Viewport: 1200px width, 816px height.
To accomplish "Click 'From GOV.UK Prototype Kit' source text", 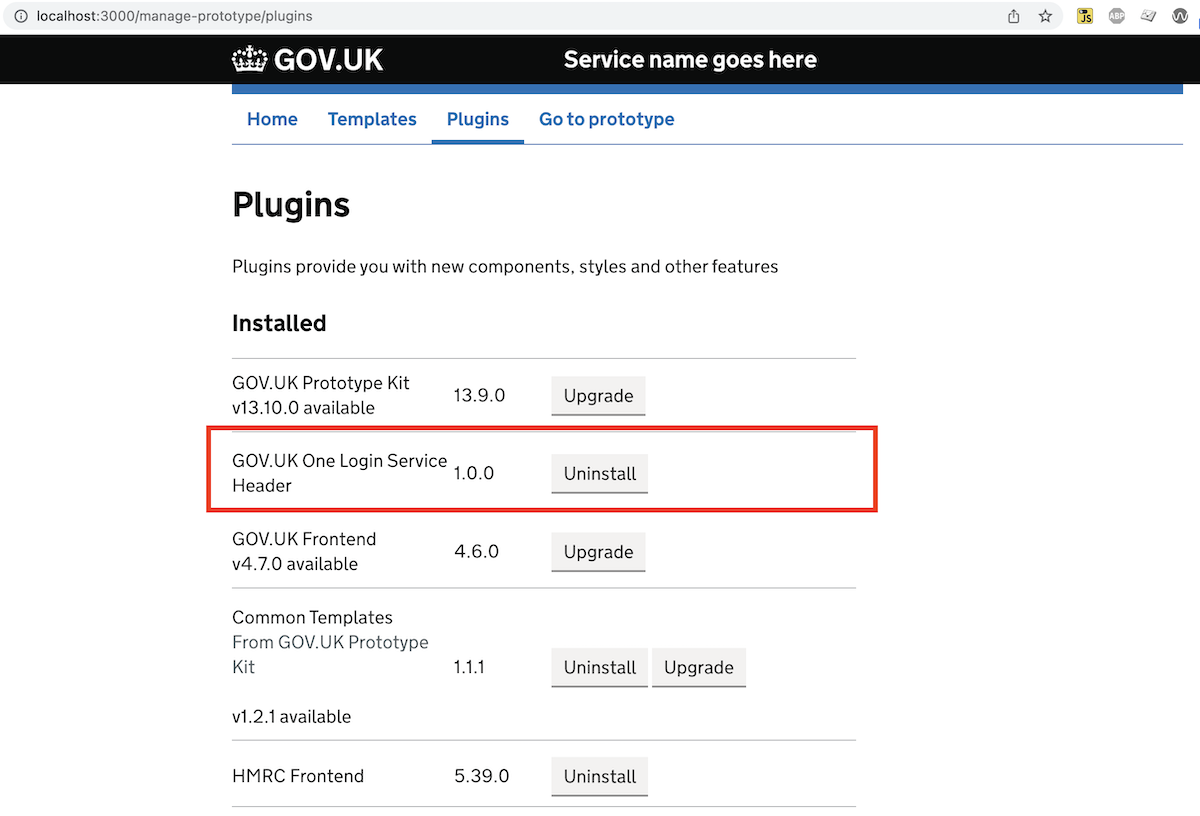I will (330, 654).
